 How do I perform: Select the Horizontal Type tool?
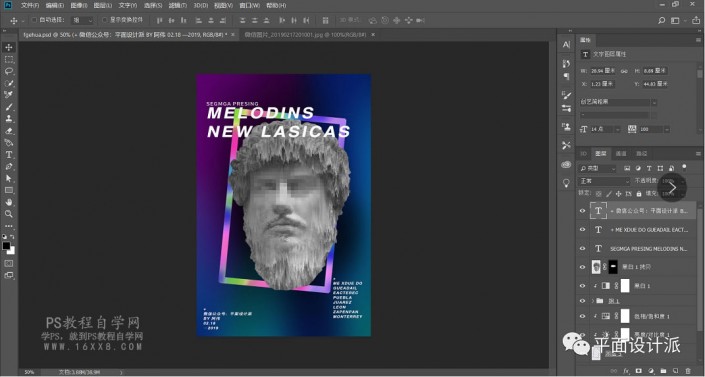click(9, 154)
